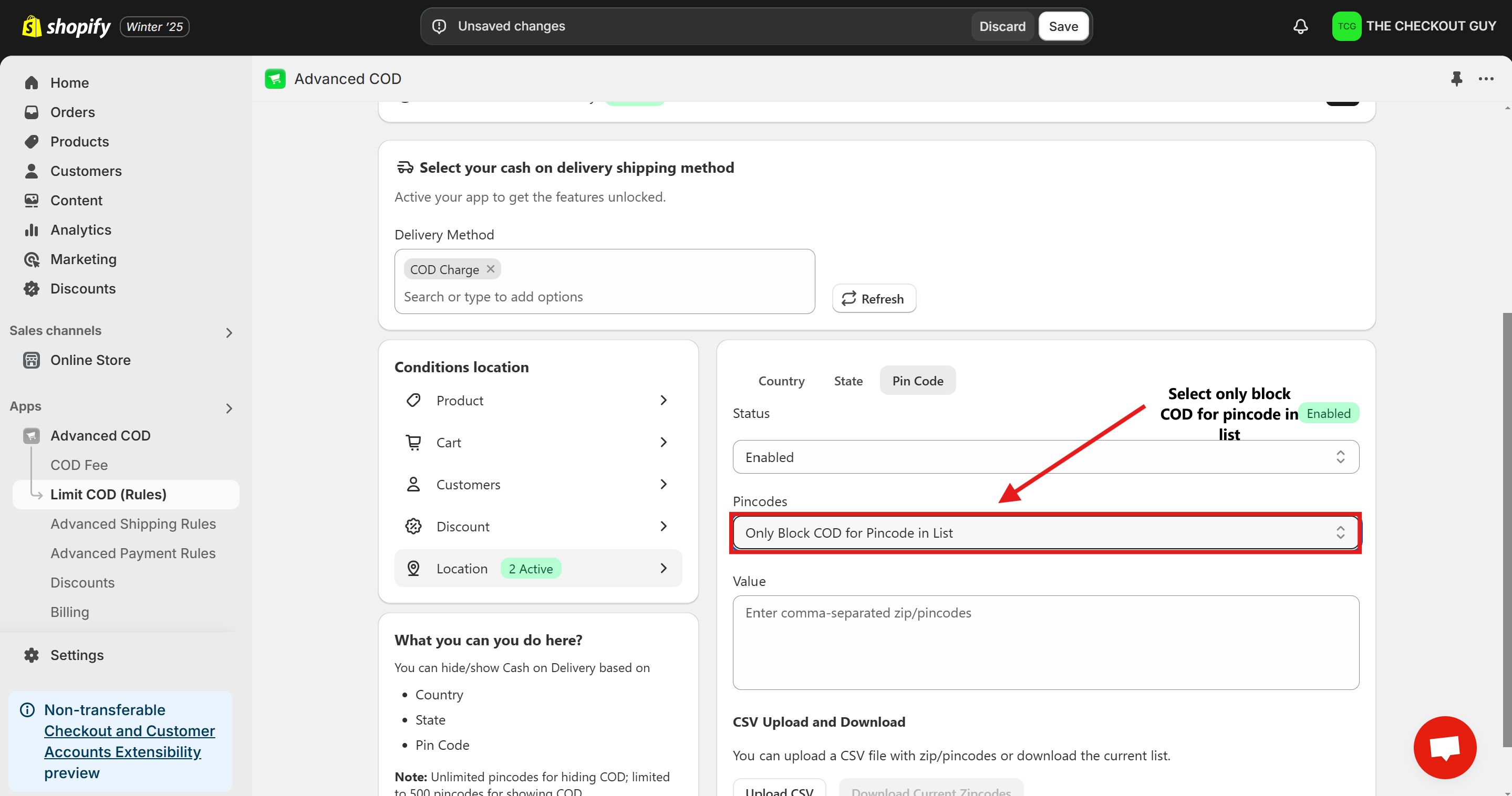Expand Sales channels chevron
This screenshot has width=1512, height=796.
tap(229, 332)
